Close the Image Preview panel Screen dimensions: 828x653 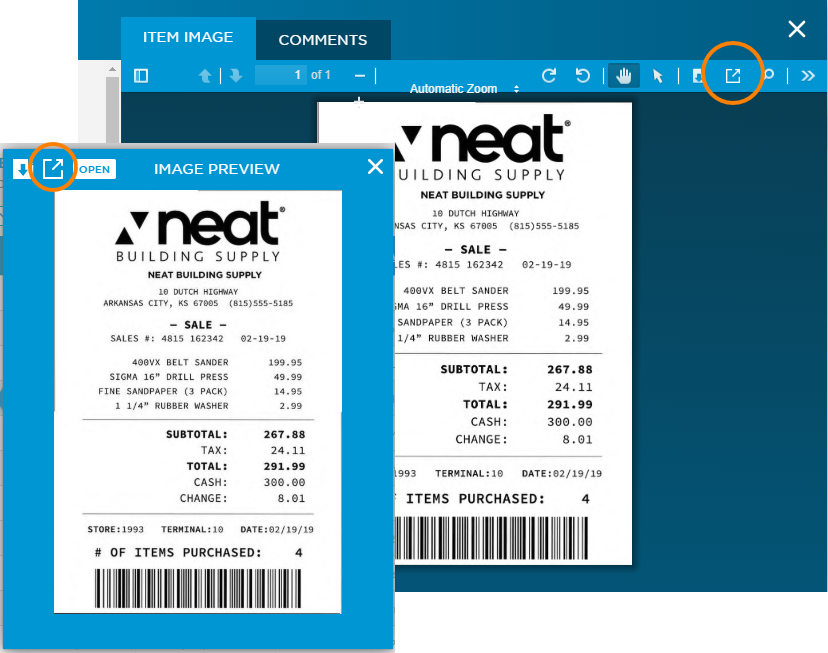(x=375, y=167)
